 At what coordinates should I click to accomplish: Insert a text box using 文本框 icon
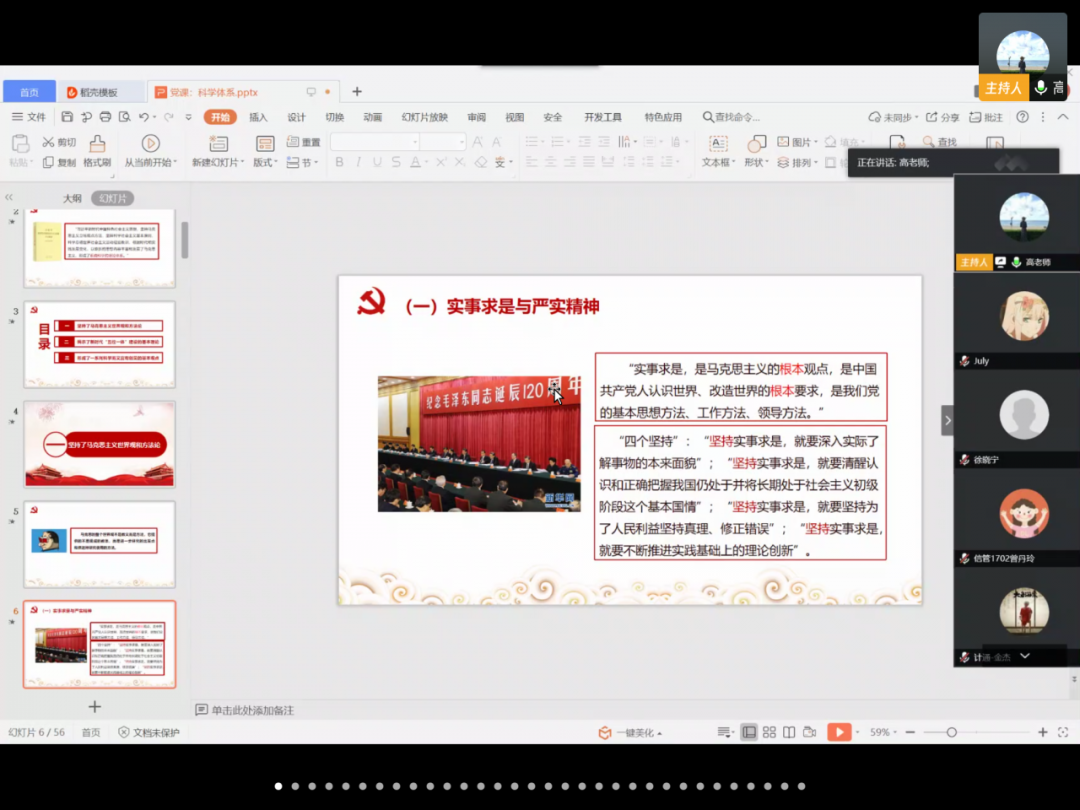pyautogui.click(x=717, y=144)
